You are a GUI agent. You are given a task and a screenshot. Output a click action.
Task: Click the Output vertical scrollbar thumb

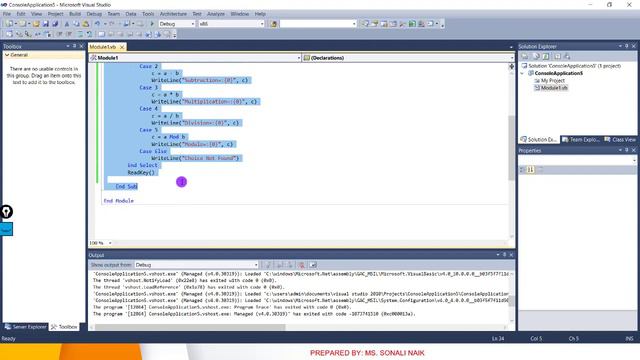point(511,301)
